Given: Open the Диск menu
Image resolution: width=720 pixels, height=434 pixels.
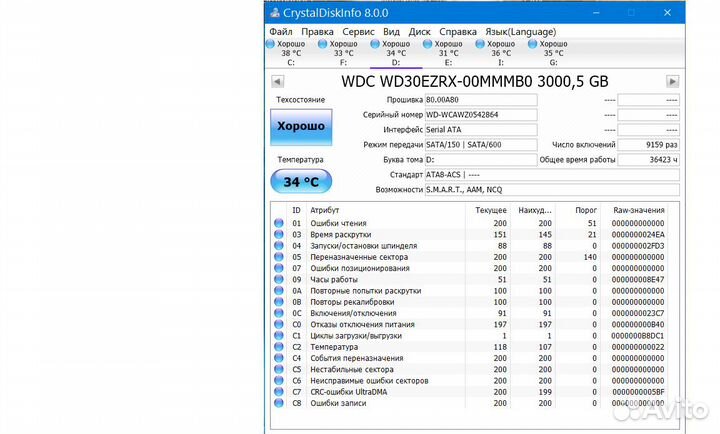Looking at the screenshot, I should [419, 32].
